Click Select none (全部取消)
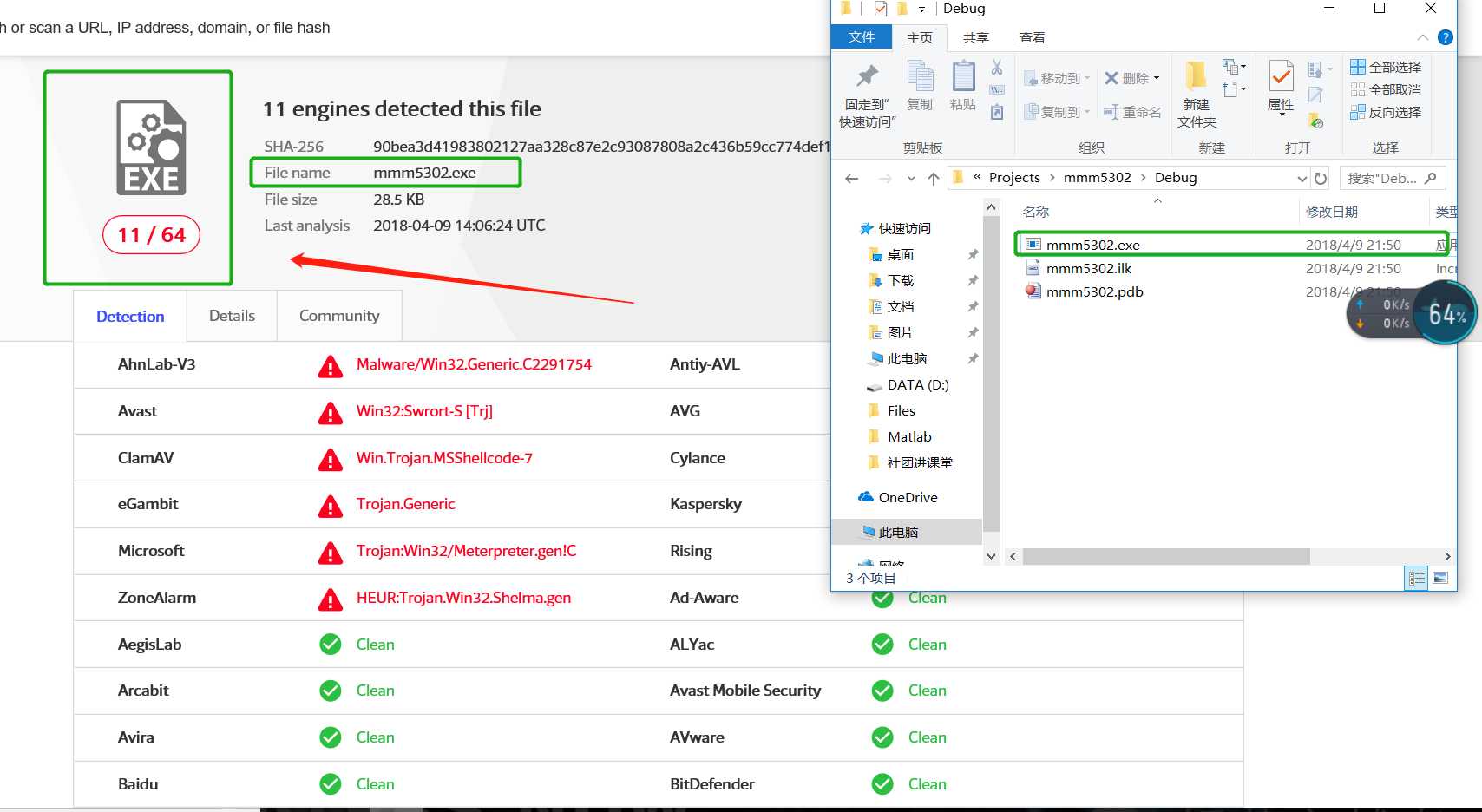 point(1386,89)
